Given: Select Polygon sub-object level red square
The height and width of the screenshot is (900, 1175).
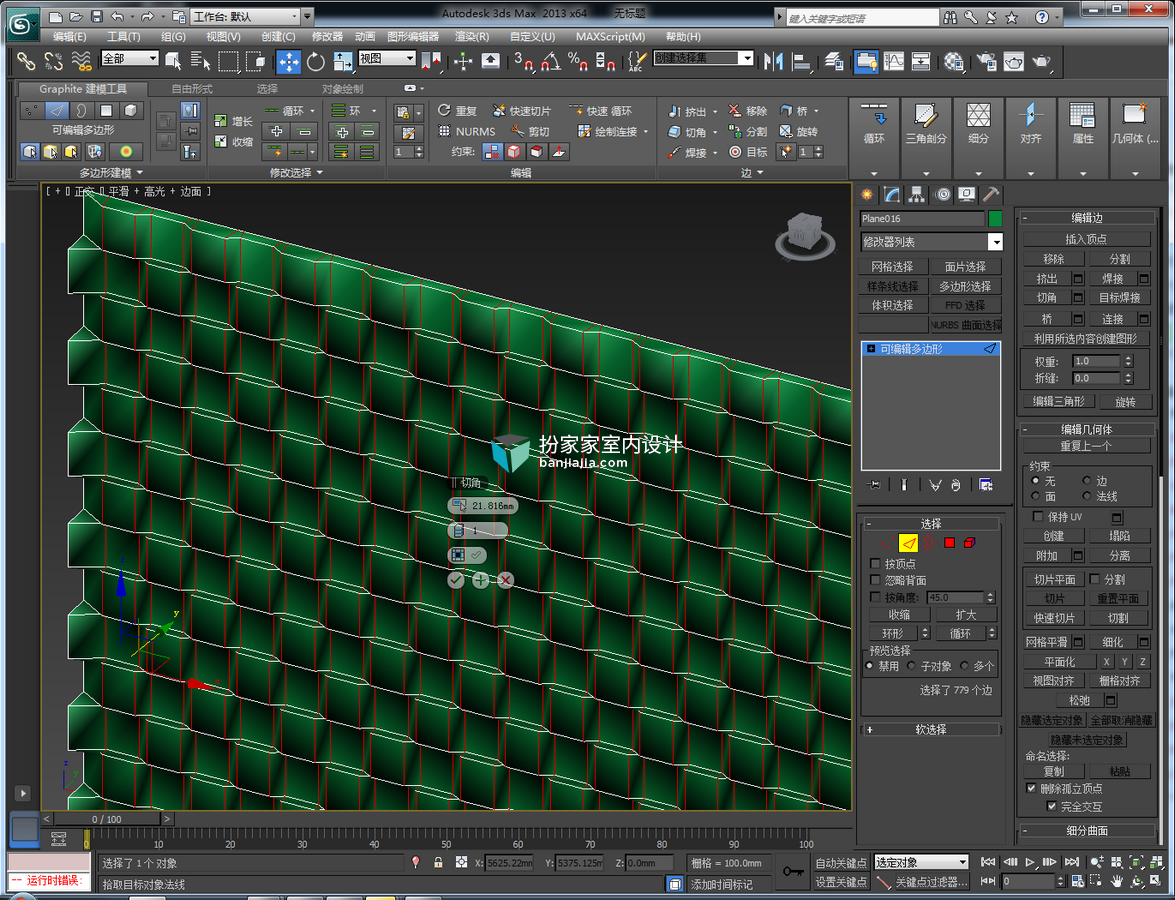Looking at the screenshot, I should (x=949, y=543).
